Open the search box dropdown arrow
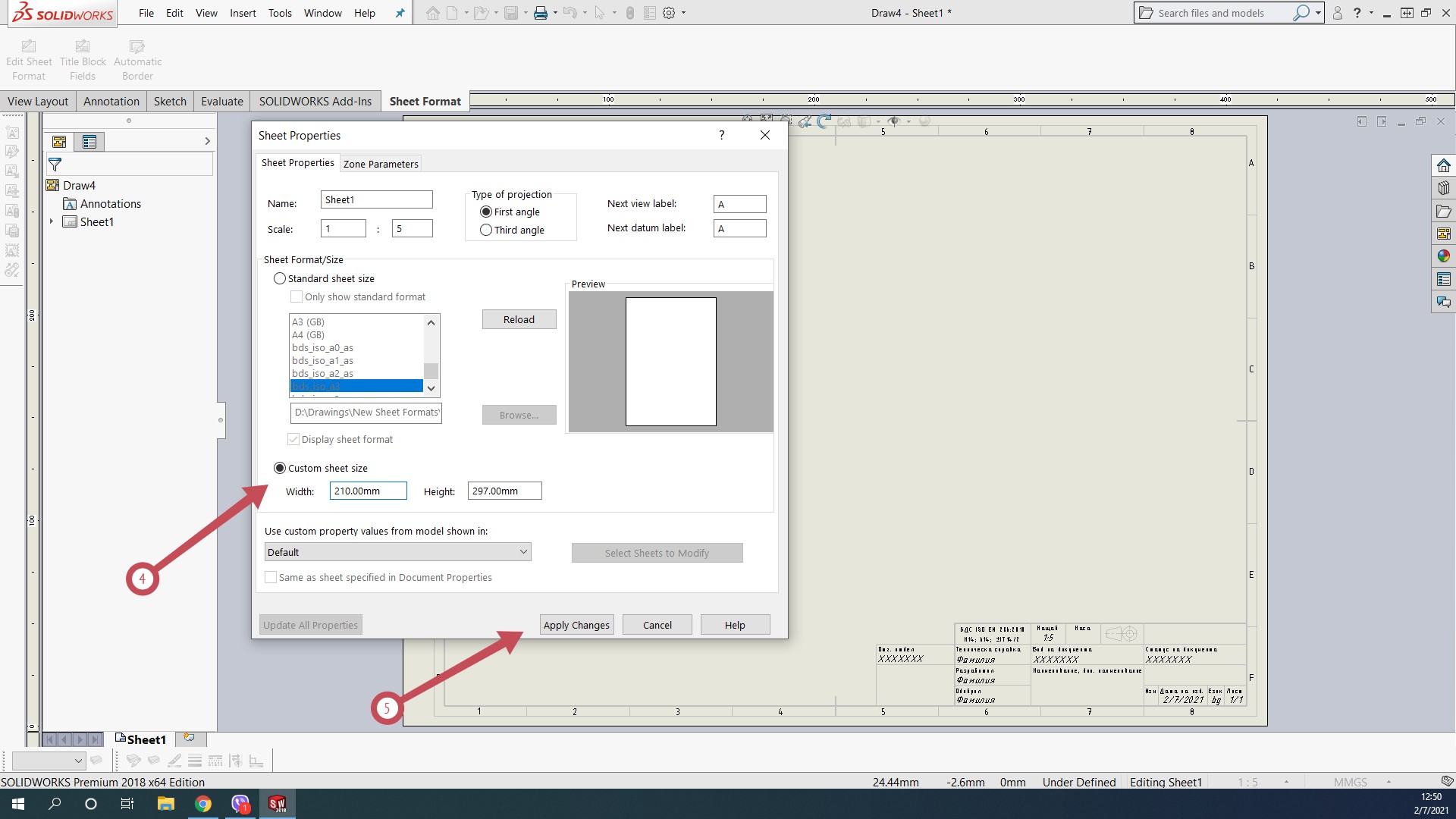The image size is (1456, 819). click(1318, 13)
